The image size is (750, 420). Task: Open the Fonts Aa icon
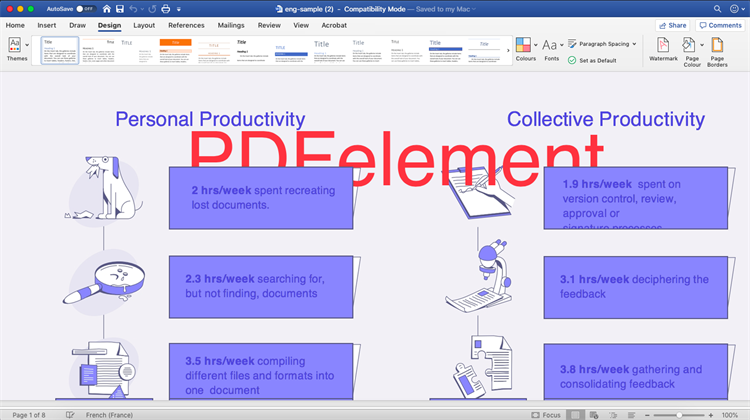549,45
